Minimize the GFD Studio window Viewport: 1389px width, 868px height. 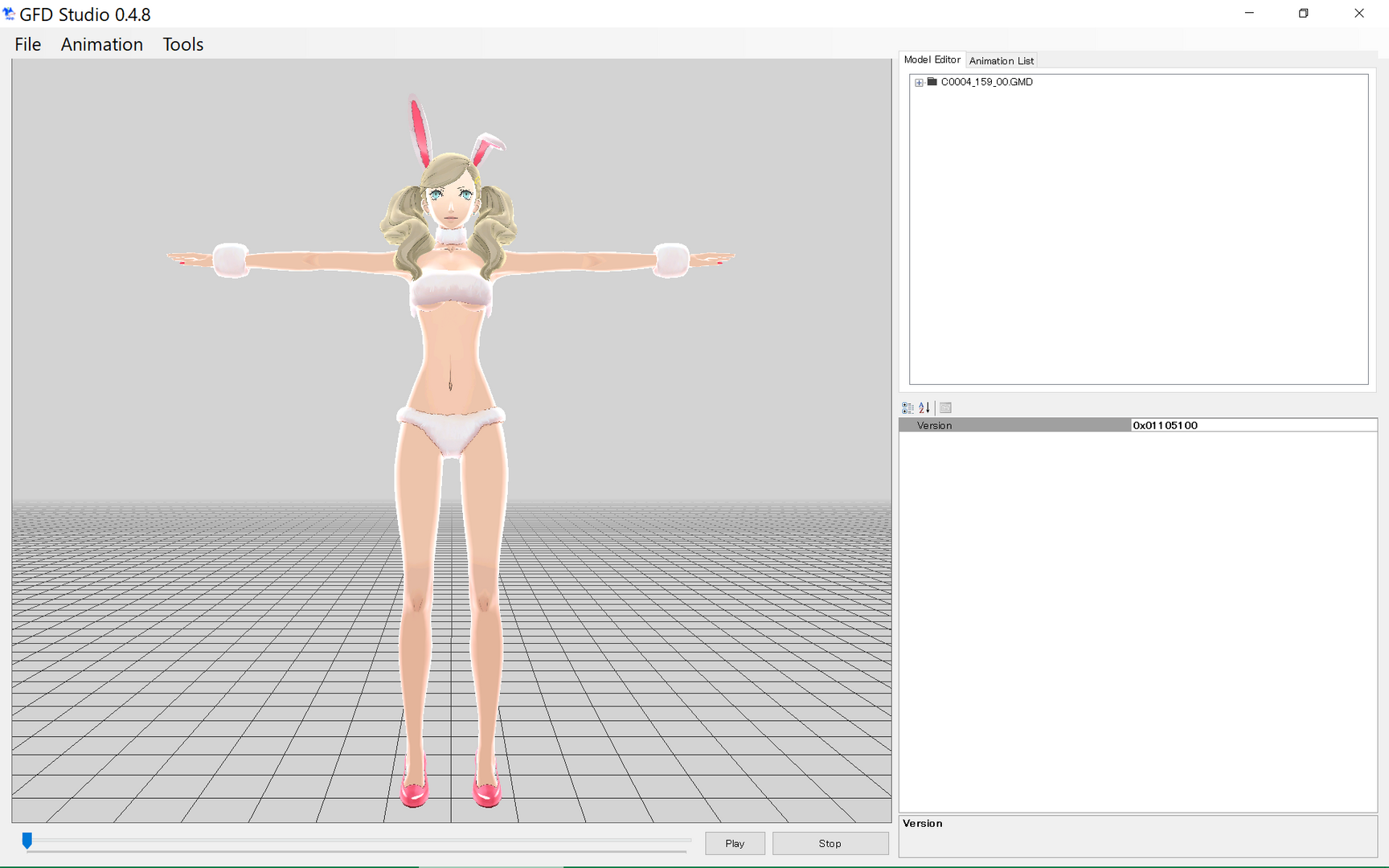click(1249, 14)
